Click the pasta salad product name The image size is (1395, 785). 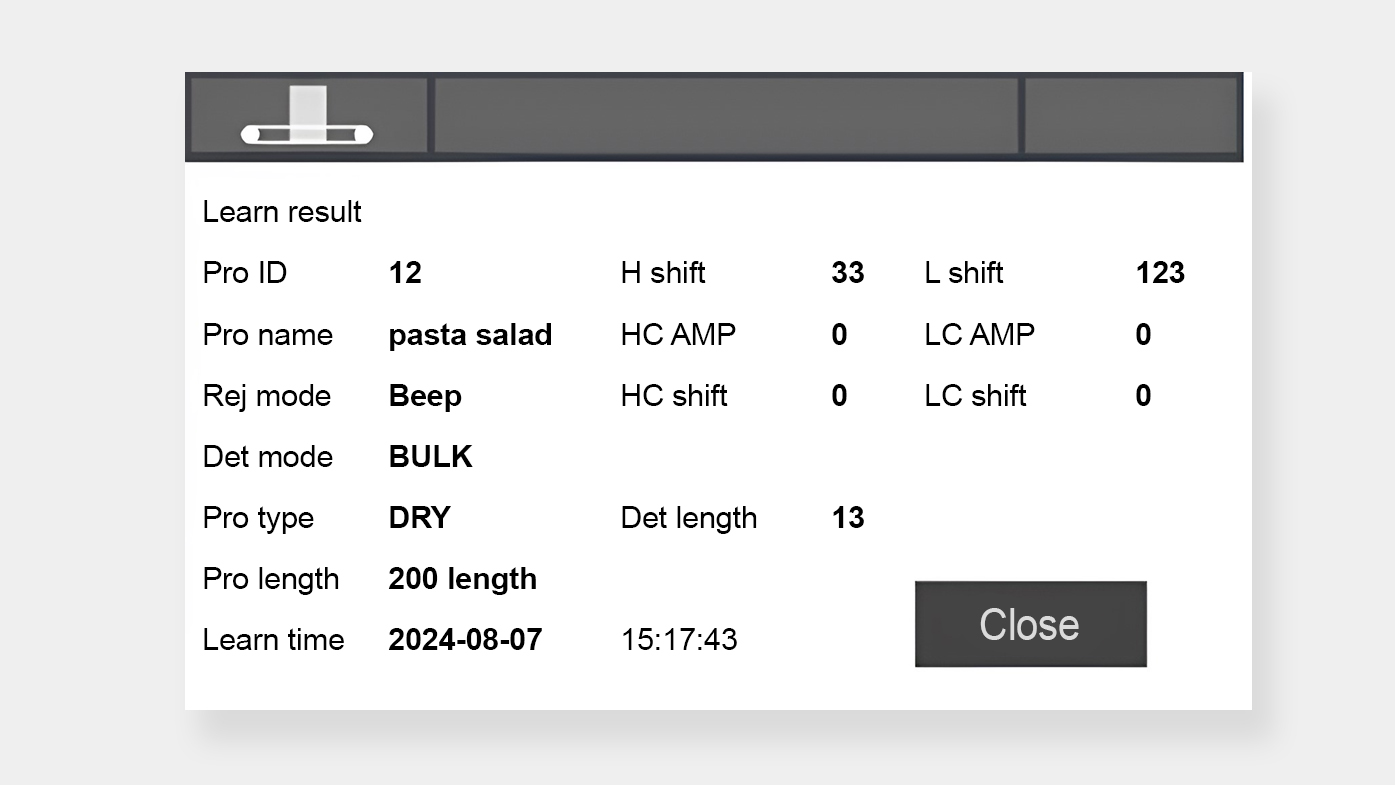tap(470, 335)
